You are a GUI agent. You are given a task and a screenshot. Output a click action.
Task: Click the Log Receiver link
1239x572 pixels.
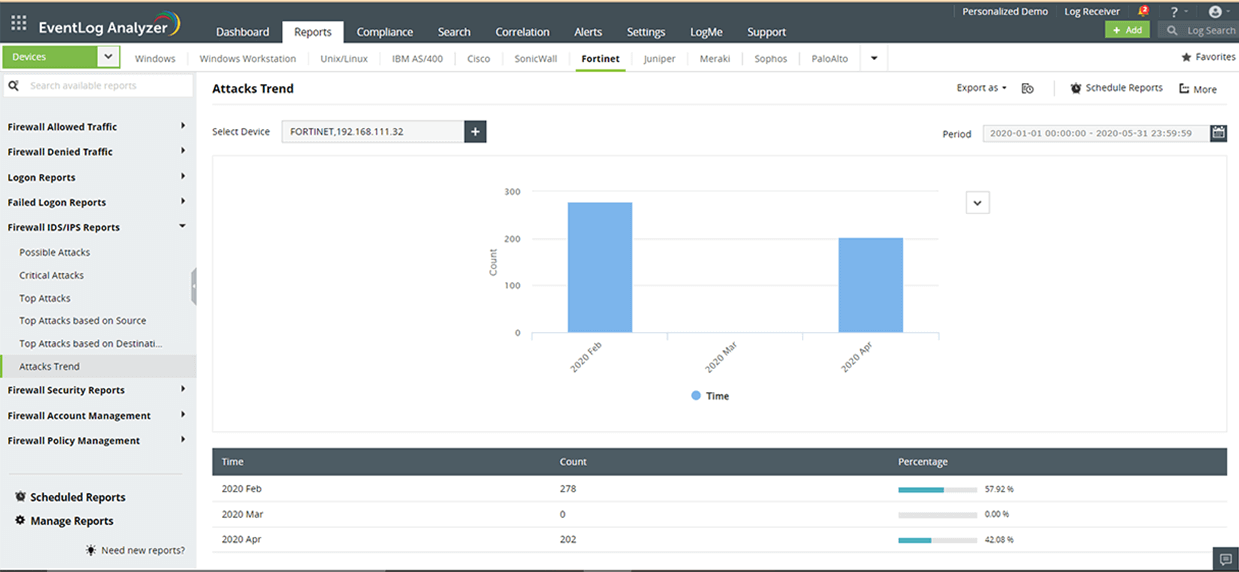pos(1092,12)
